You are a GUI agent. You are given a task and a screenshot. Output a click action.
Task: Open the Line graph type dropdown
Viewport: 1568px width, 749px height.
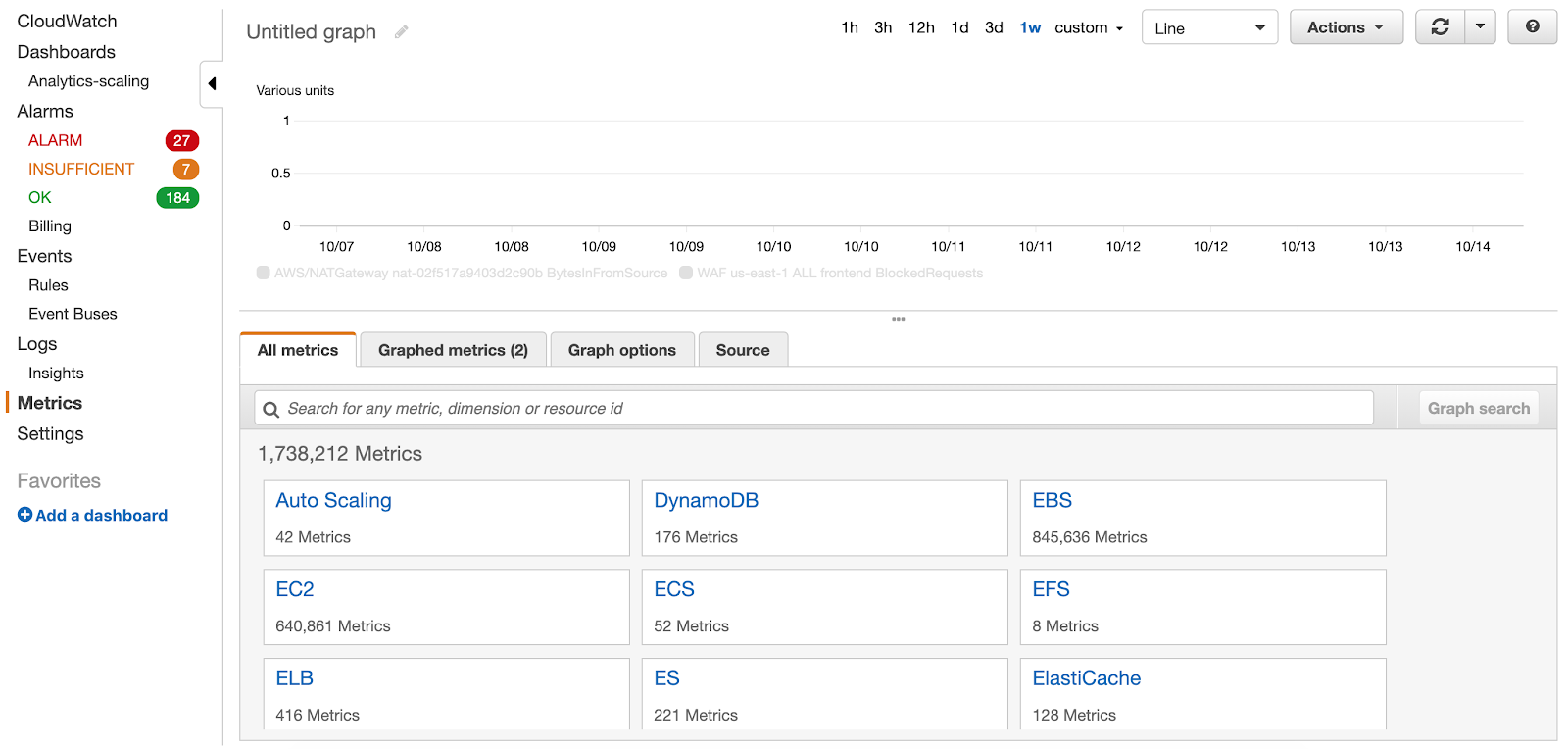[x=1209, y=27]
